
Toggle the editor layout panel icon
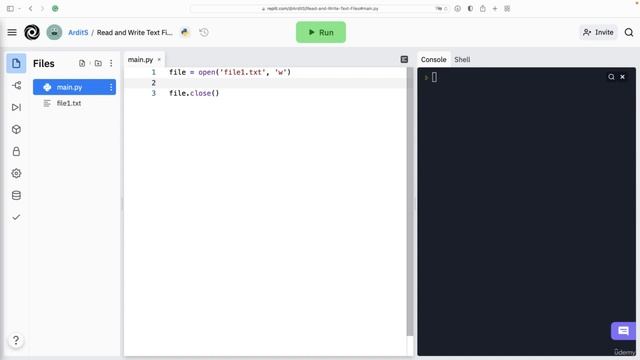tap(404, 60)
